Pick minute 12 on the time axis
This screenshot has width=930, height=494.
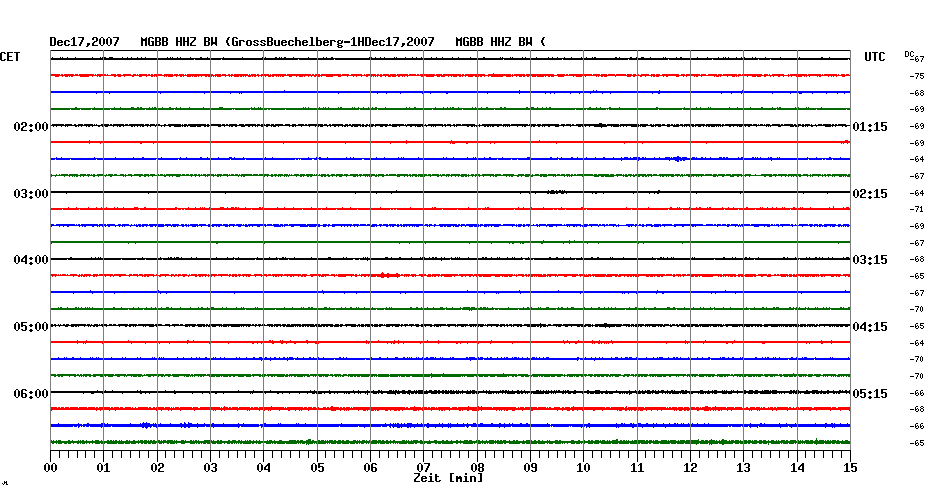click(690, 468)
